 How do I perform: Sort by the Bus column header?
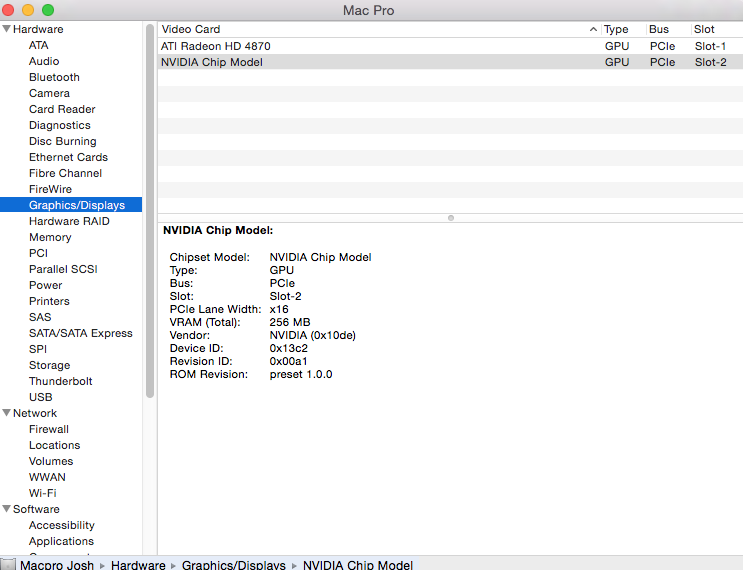(668, 29)
